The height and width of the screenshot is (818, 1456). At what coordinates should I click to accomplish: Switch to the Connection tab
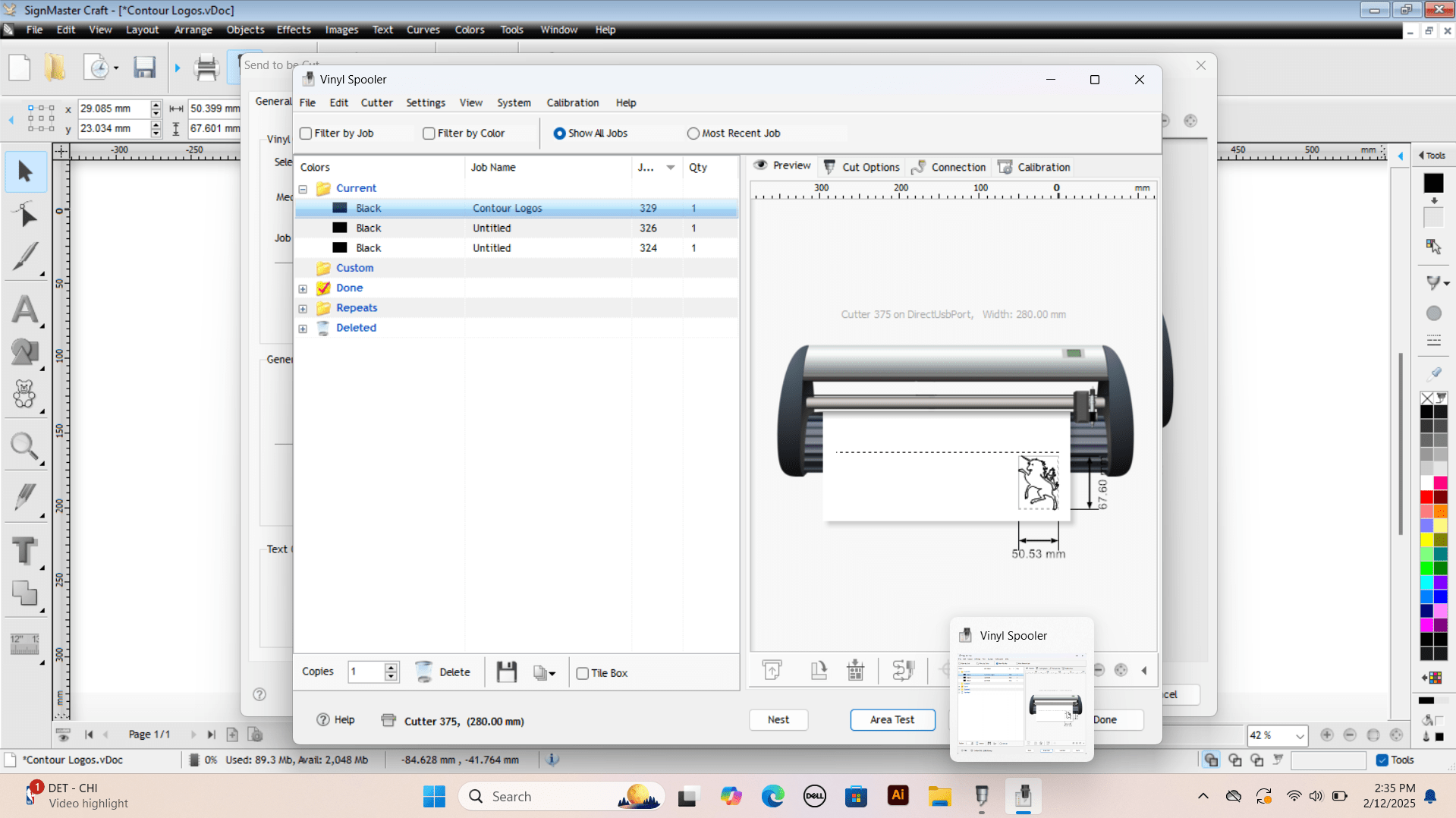(949, 167)
